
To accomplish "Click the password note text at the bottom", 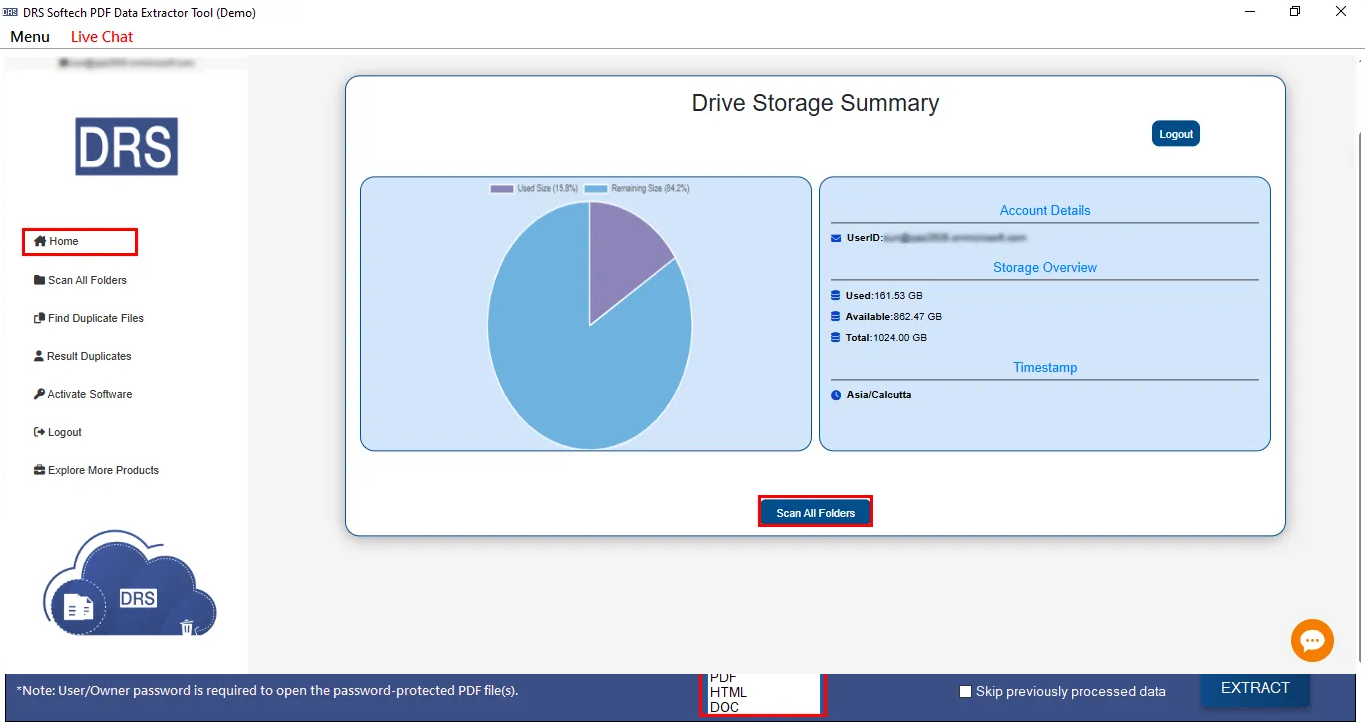I will (x=267, y=690).
